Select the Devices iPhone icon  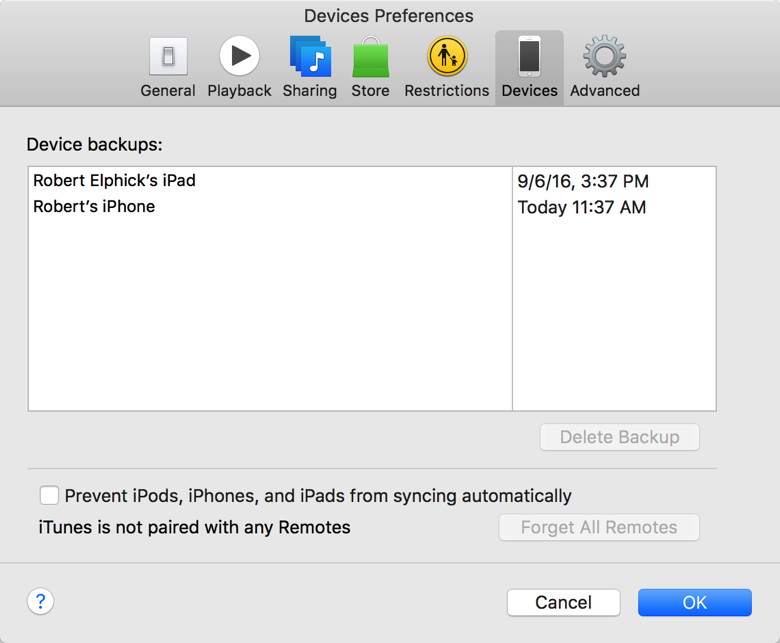pyautogui.click(x=529, y=56)
